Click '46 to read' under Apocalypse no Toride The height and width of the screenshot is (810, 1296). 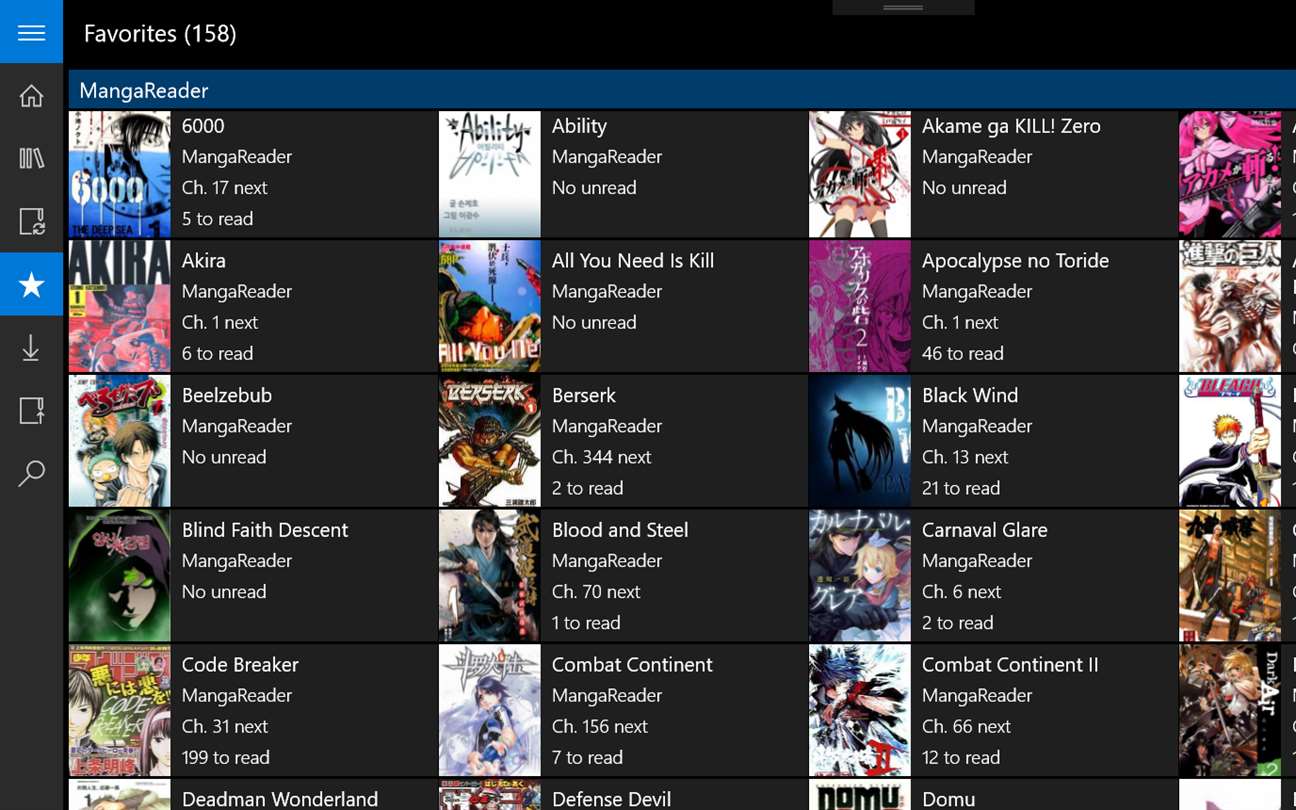click(962, 353)
